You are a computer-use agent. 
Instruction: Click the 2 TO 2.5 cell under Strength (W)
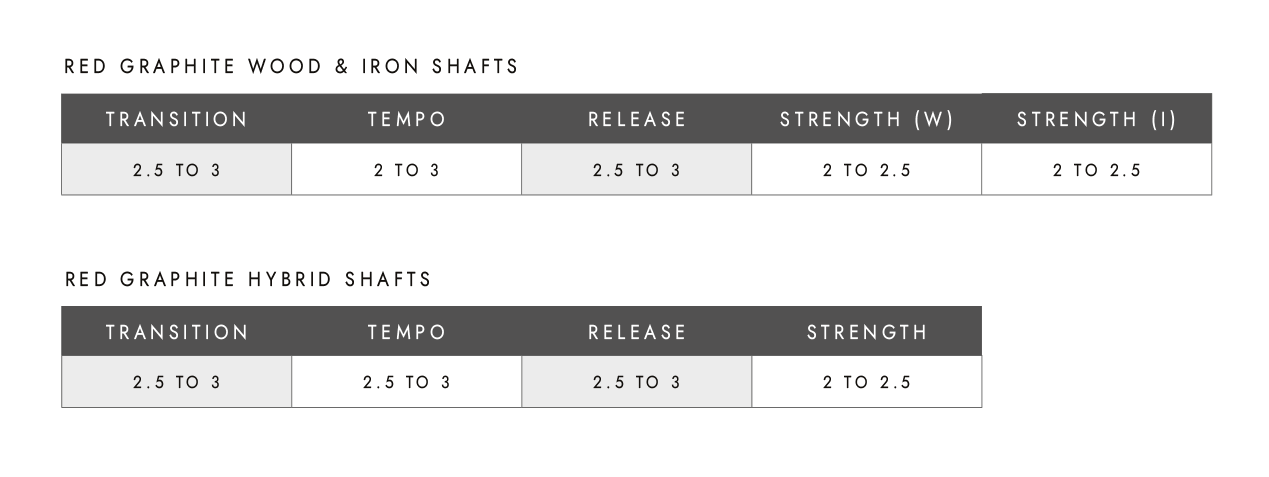tap(867, 170)
